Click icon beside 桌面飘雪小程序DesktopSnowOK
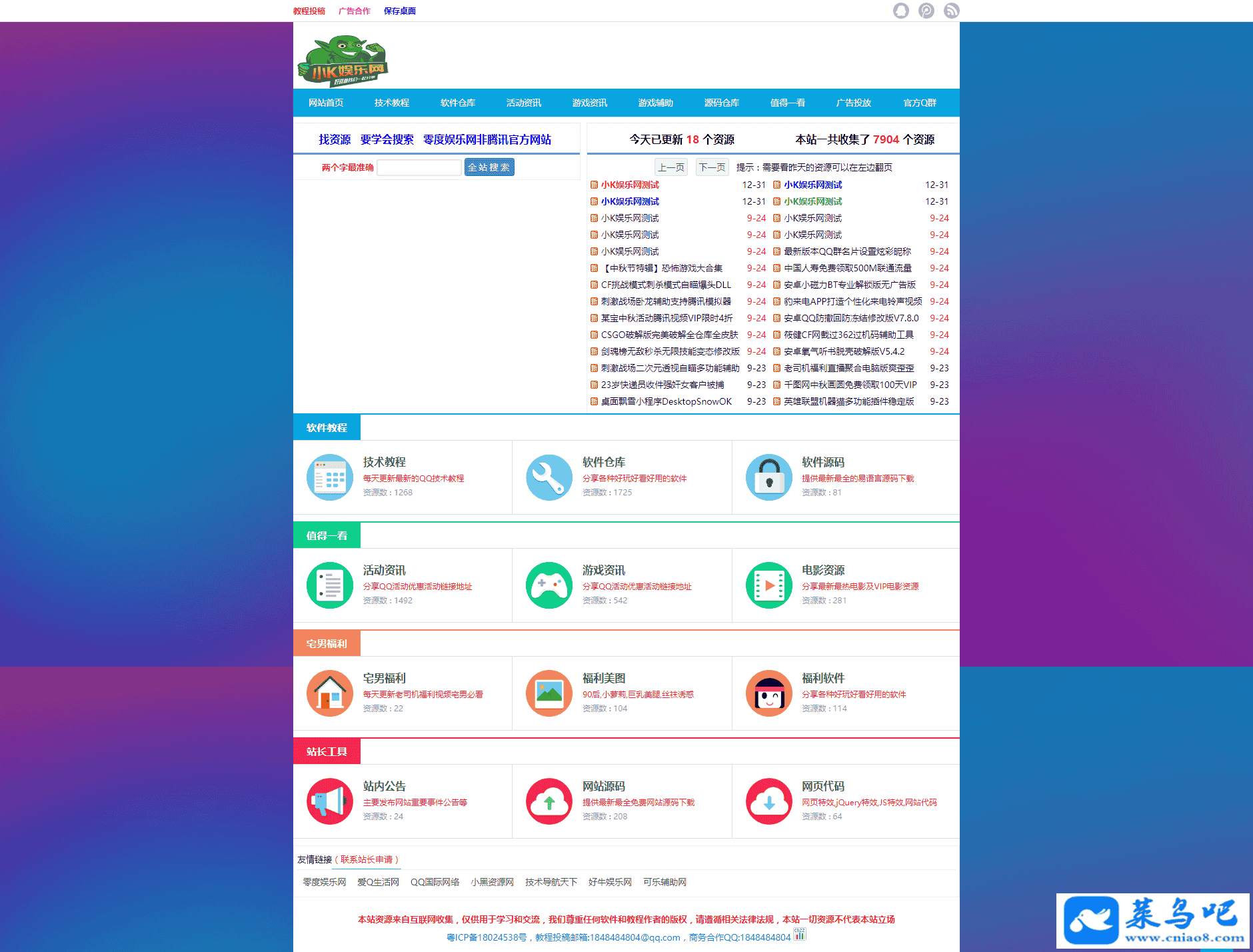The image size is (1253, 952). pos(594,401)
